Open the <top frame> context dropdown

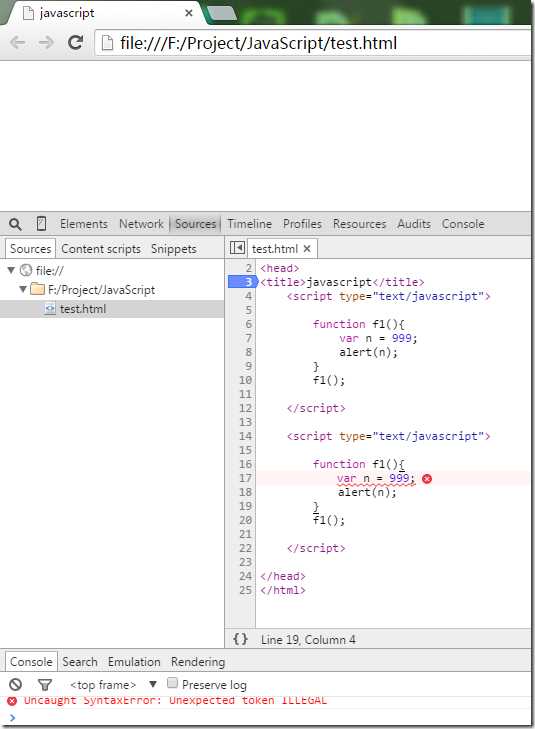[x=113, y=685]
